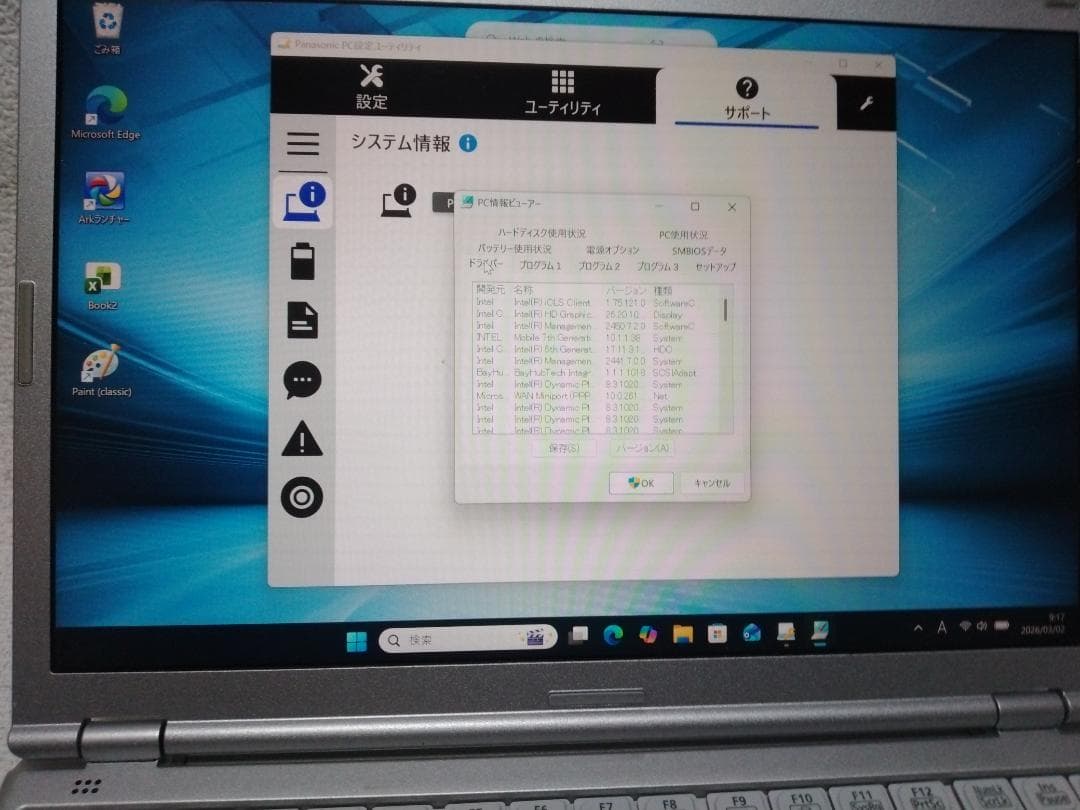Click the laptop info icon in content area
This screenshot has width=1080, height=810.
click(399, 200)
